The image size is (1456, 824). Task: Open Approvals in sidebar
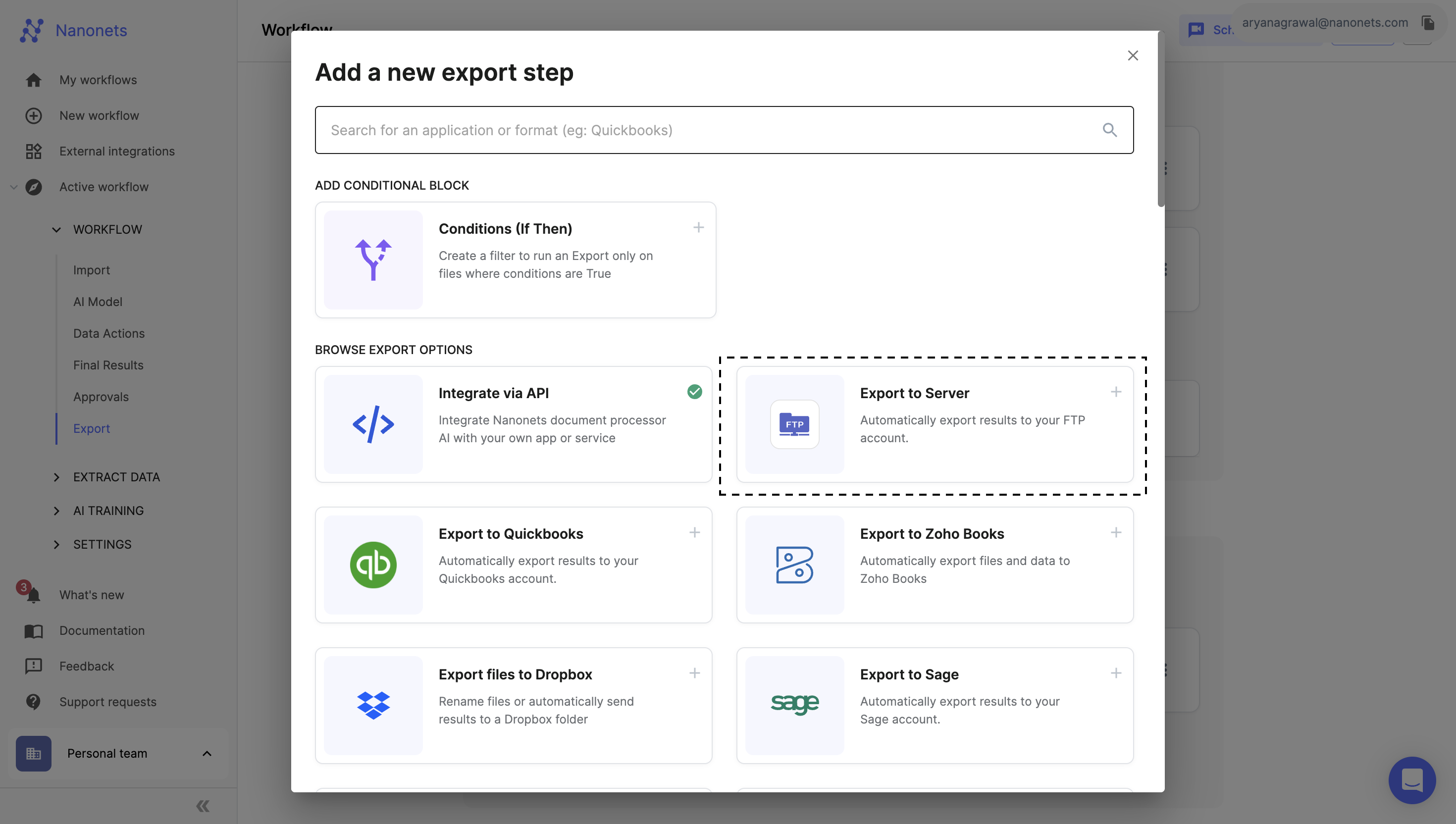coord(102,397)
